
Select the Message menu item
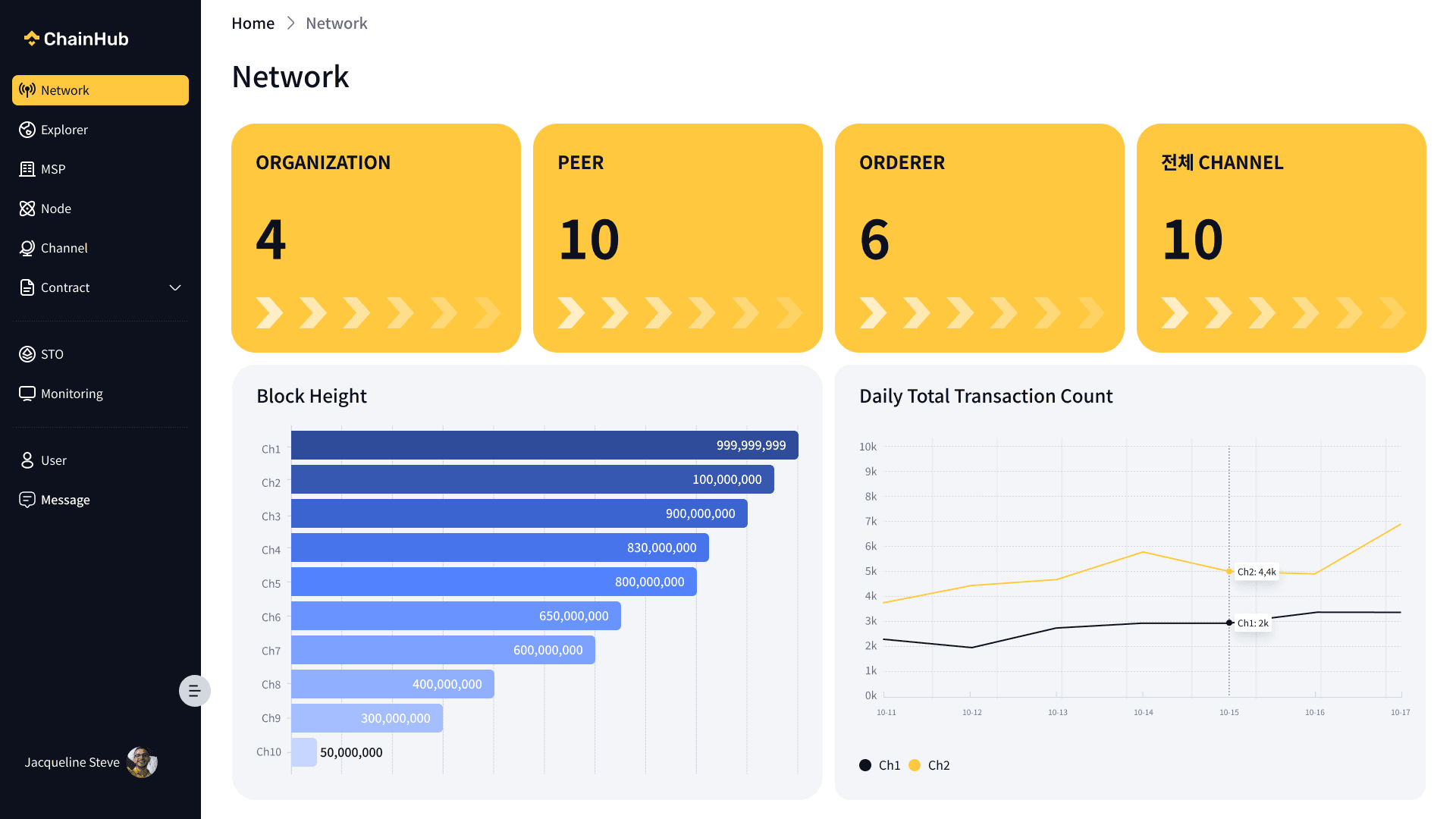[x=100, y=500]
